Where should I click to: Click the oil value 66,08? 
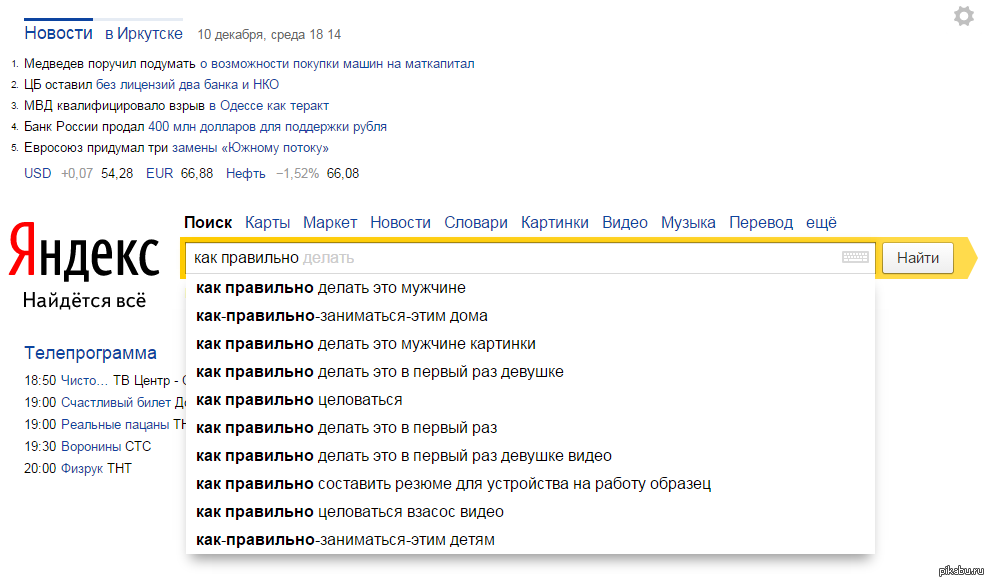pyautogui.click(x=342, y=173)
